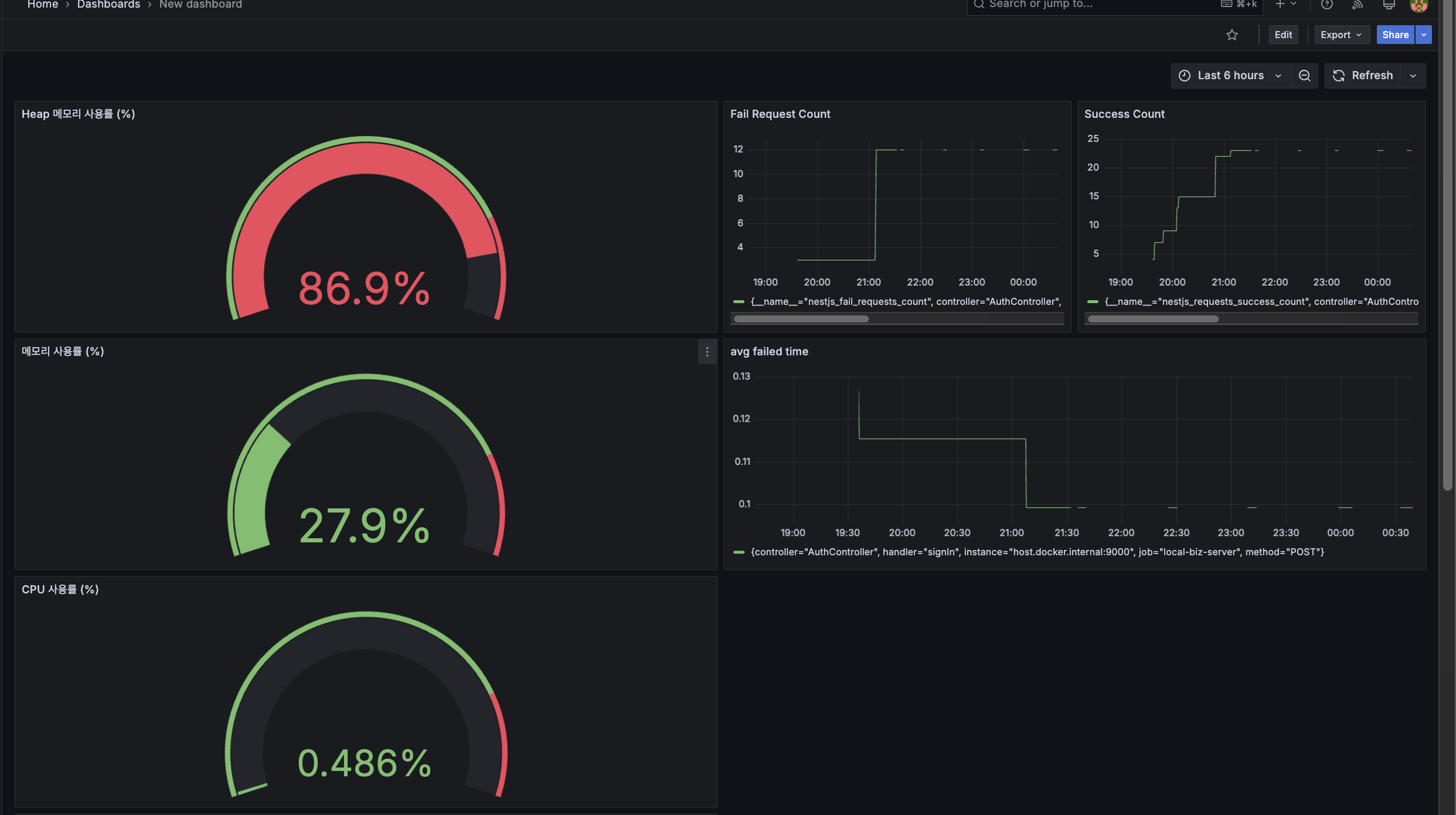Image resolution: width=1456 pixels, height=815 pixels.
Task: Open the plus icon to create new item
Action: pos(1281,5)
